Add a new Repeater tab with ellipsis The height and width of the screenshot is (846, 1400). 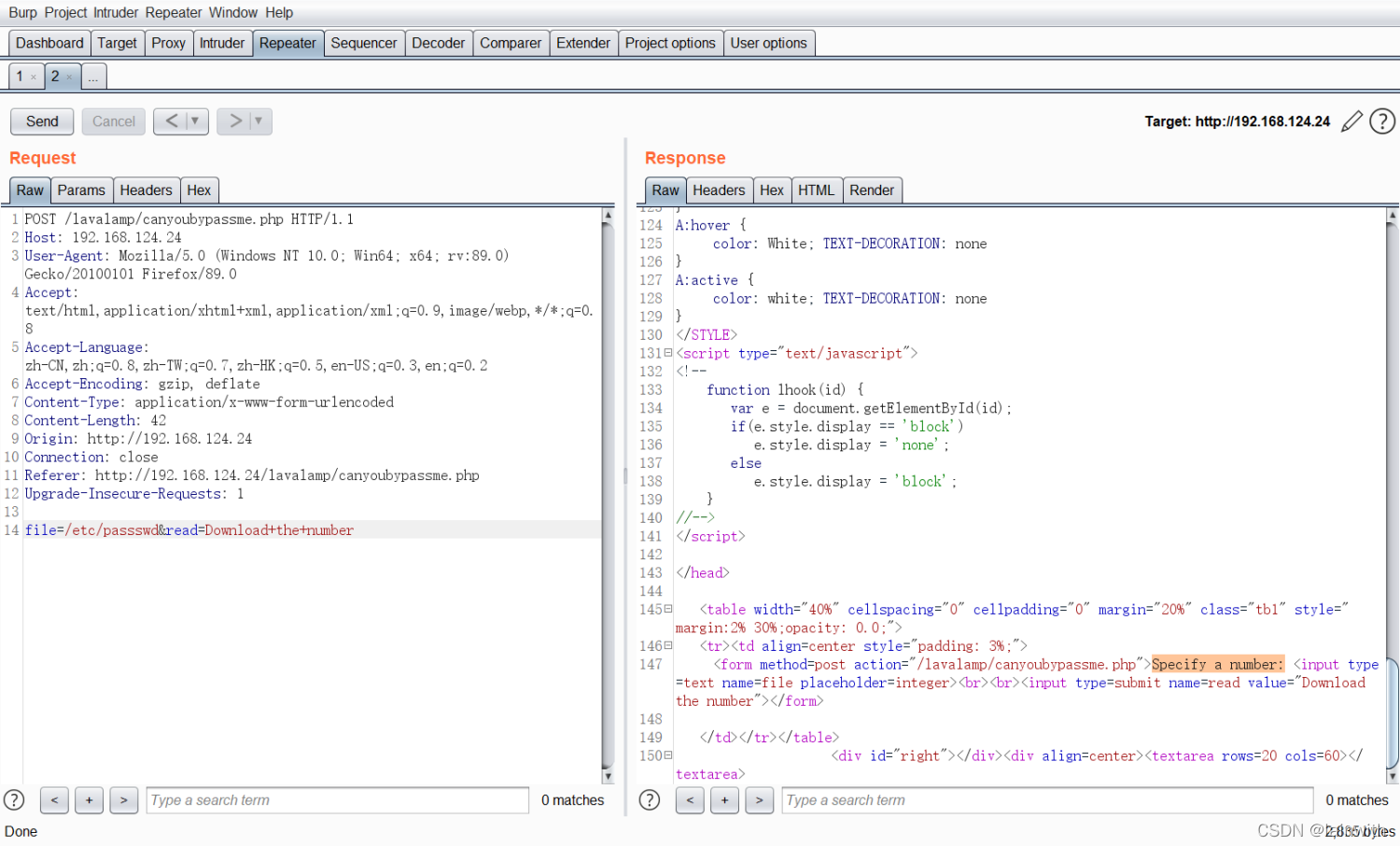click(x=93, y=77)
